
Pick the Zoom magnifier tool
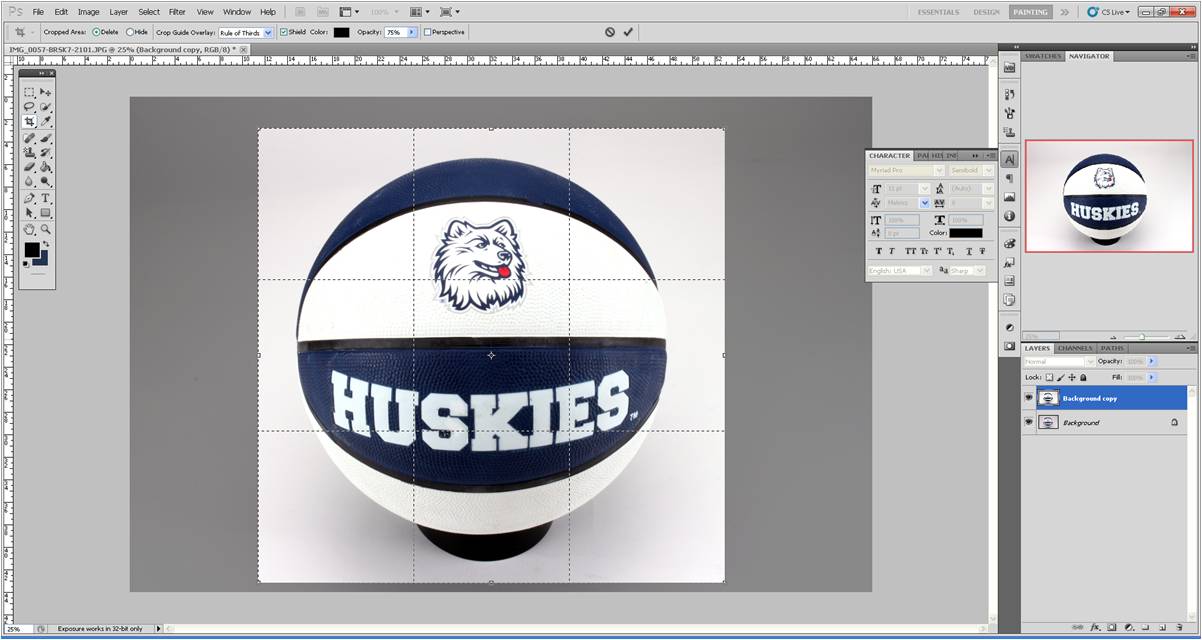click(x=46, y=229)
